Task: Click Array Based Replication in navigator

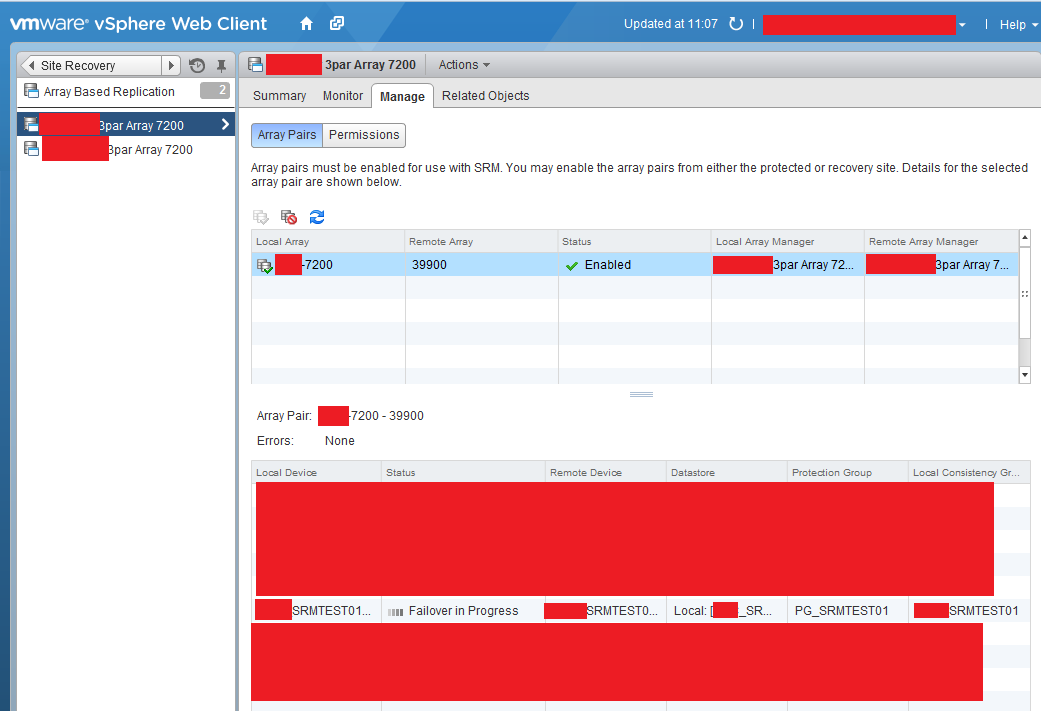Action: 109,92
